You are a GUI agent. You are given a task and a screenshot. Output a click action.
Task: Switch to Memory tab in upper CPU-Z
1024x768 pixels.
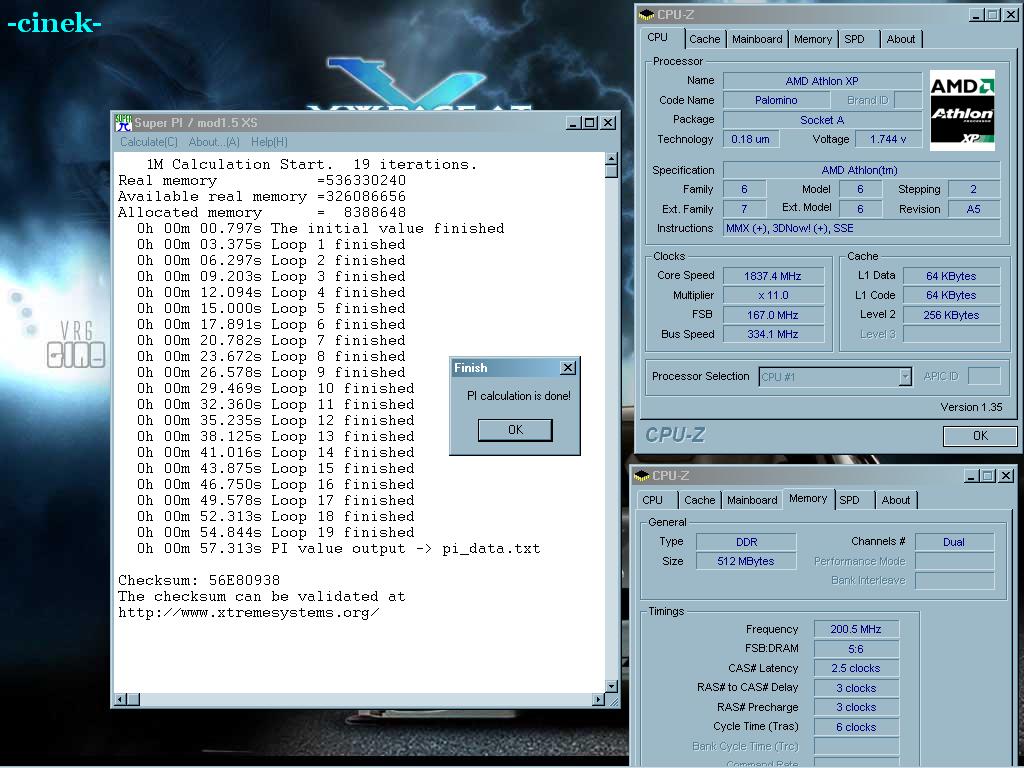point(813,39)
